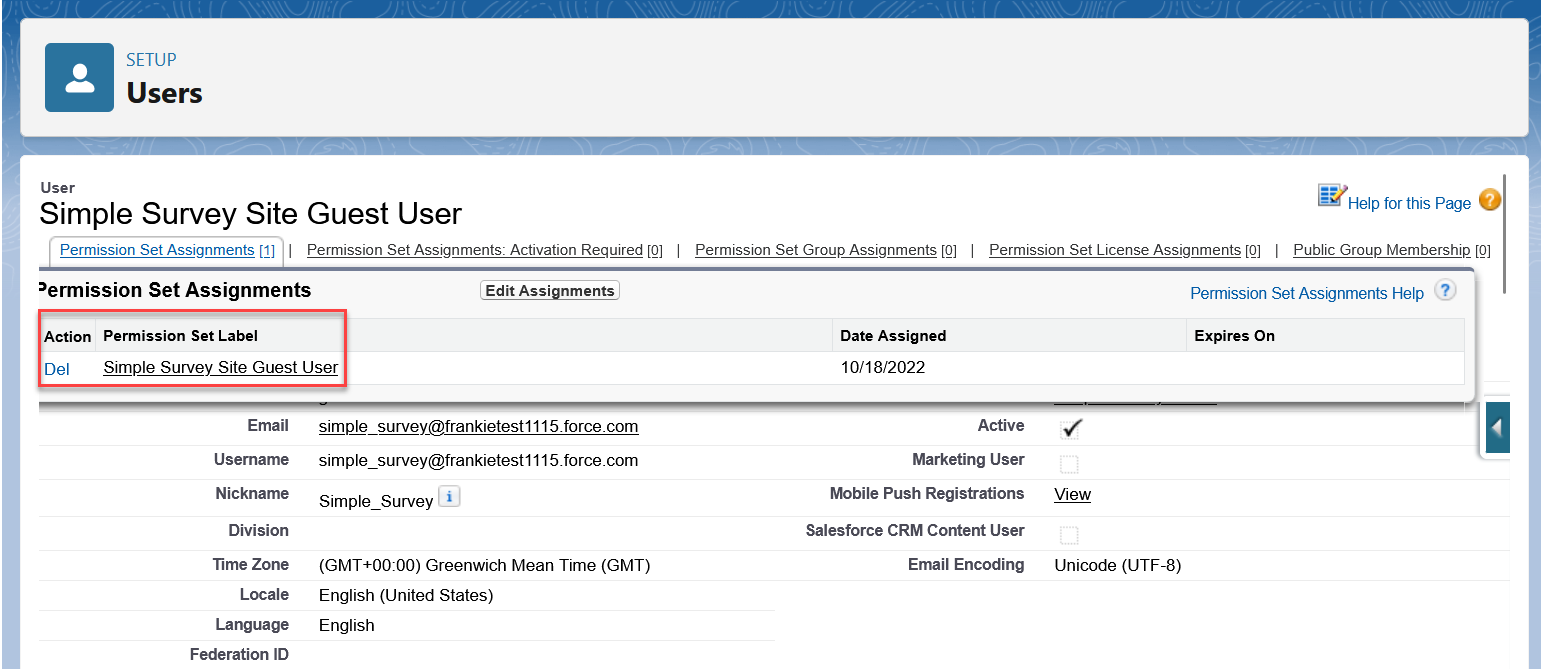Click the Unicode (UTF-8) email encoding value

pyautogui.click(x=1118, y=565)
